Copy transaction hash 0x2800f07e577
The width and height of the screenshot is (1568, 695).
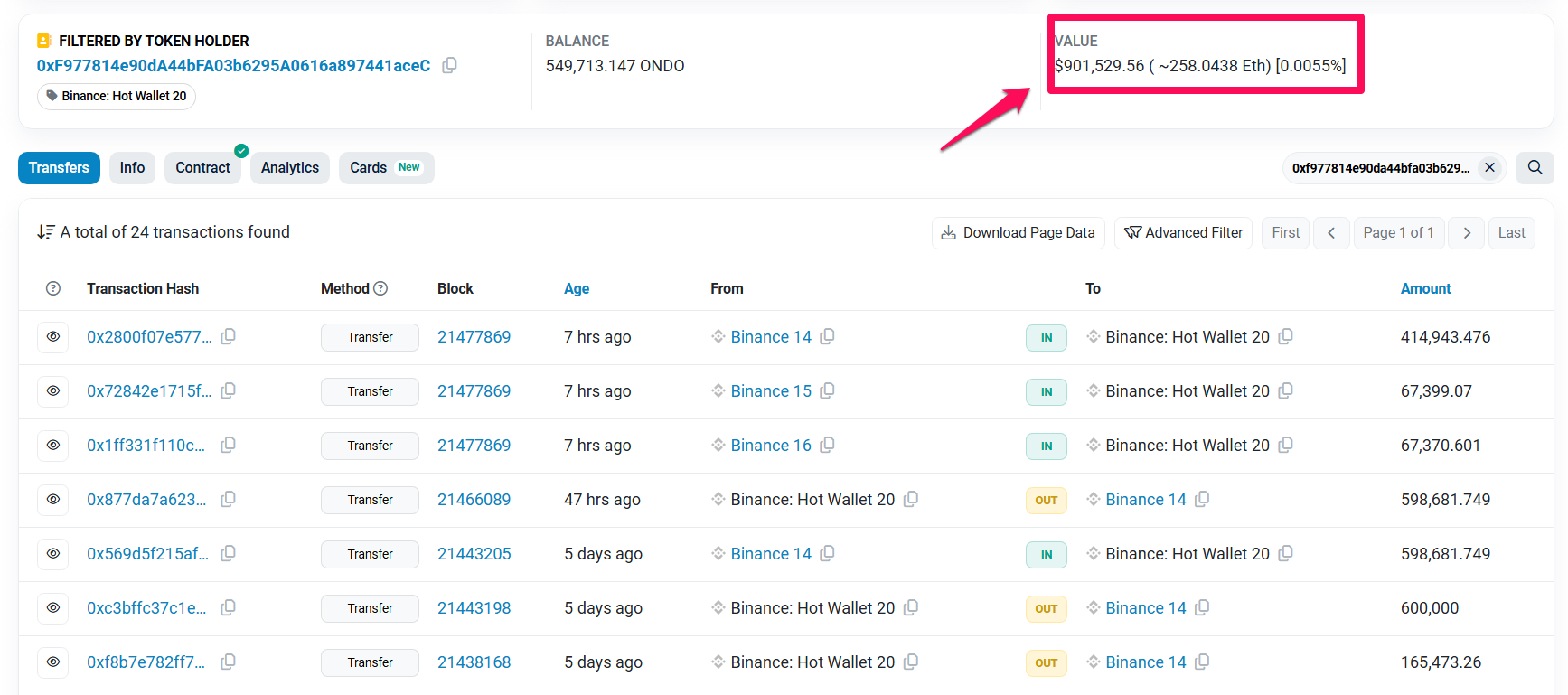pyautogui.click(x=229, y=336)
